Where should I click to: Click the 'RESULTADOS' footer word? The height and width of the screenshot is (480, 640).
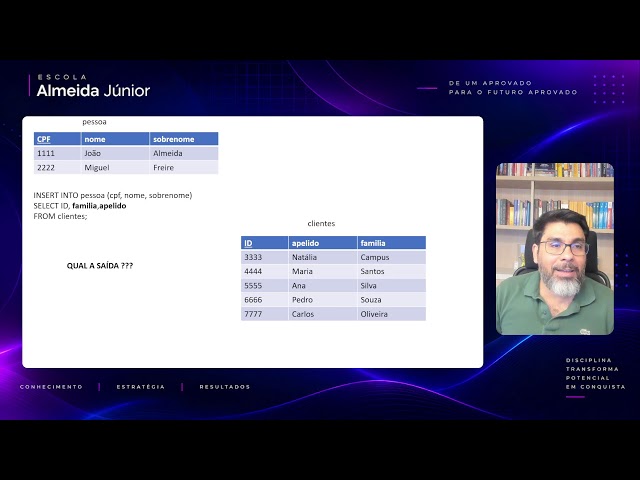(x=225, y=387)
